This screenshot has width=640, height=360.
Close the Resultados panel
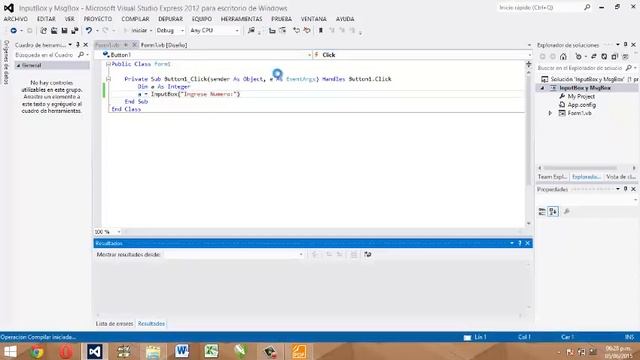point(527,243)
